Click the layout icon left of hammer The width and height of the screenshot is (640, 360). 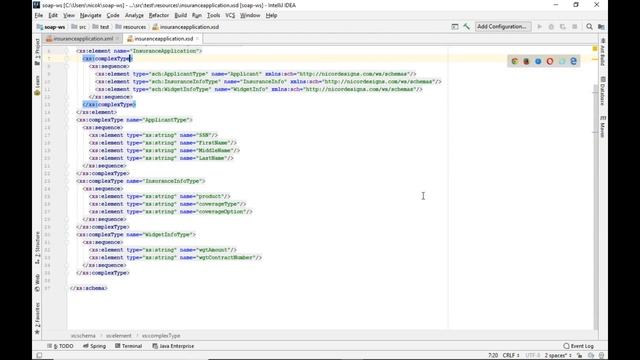pyautogui.click(x=455, y=27)
